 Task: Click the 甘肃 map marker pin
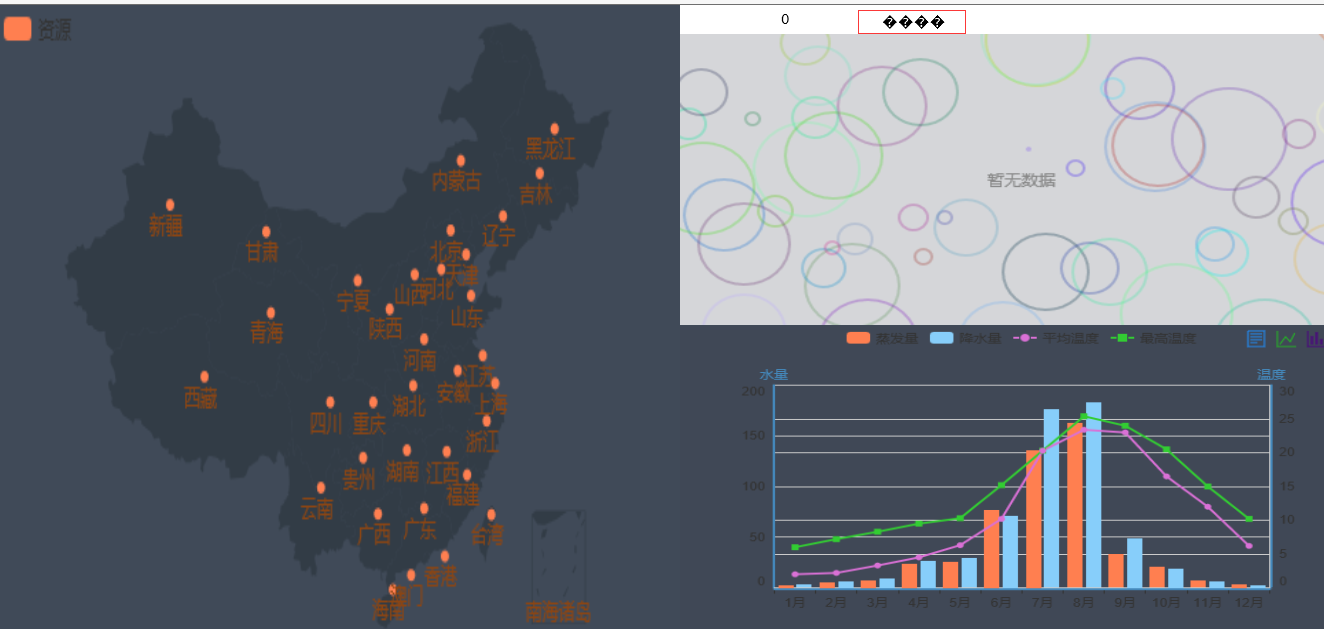pos(266,232)
